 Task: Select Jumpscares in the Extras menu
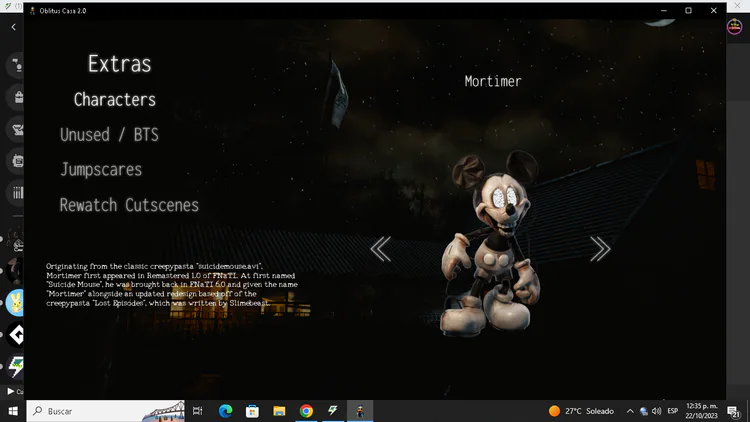tap(101, 170)
